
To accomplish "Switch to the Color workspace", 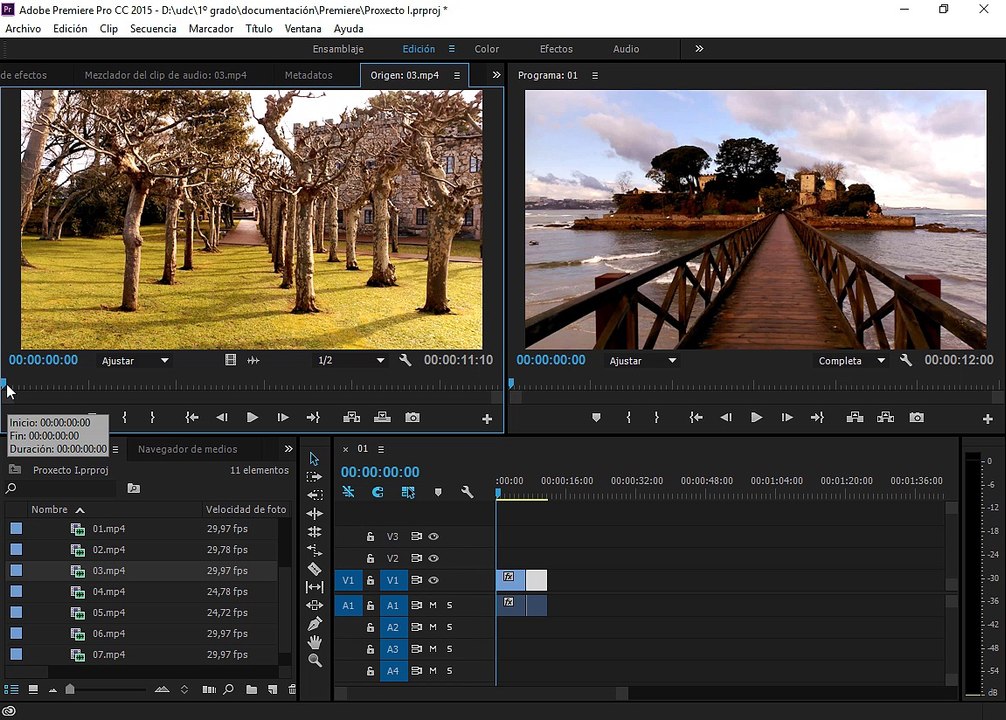I will (486, 49).
